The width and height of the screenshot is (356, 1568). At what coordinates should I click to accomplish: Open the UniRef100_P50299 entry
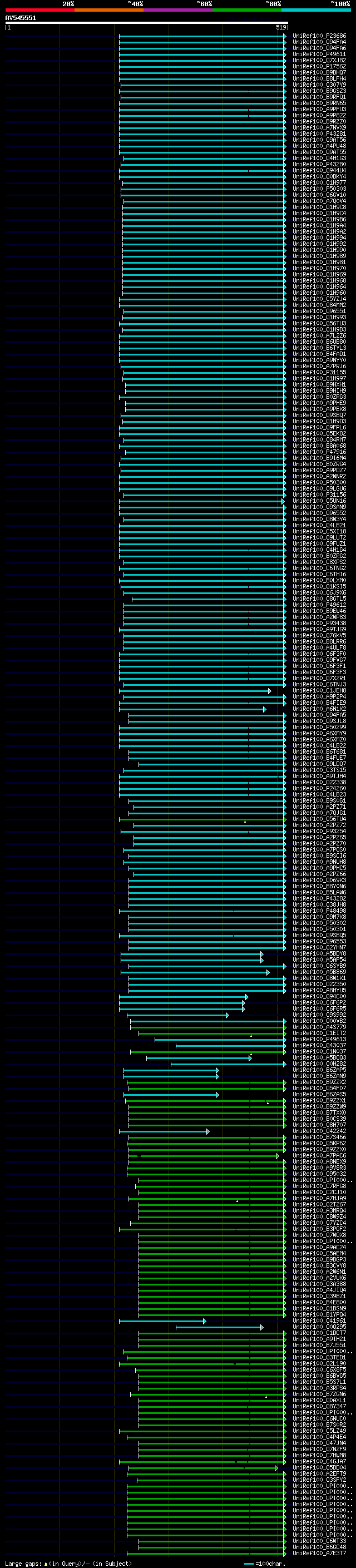pyautogui.click(x=319, y=727)
